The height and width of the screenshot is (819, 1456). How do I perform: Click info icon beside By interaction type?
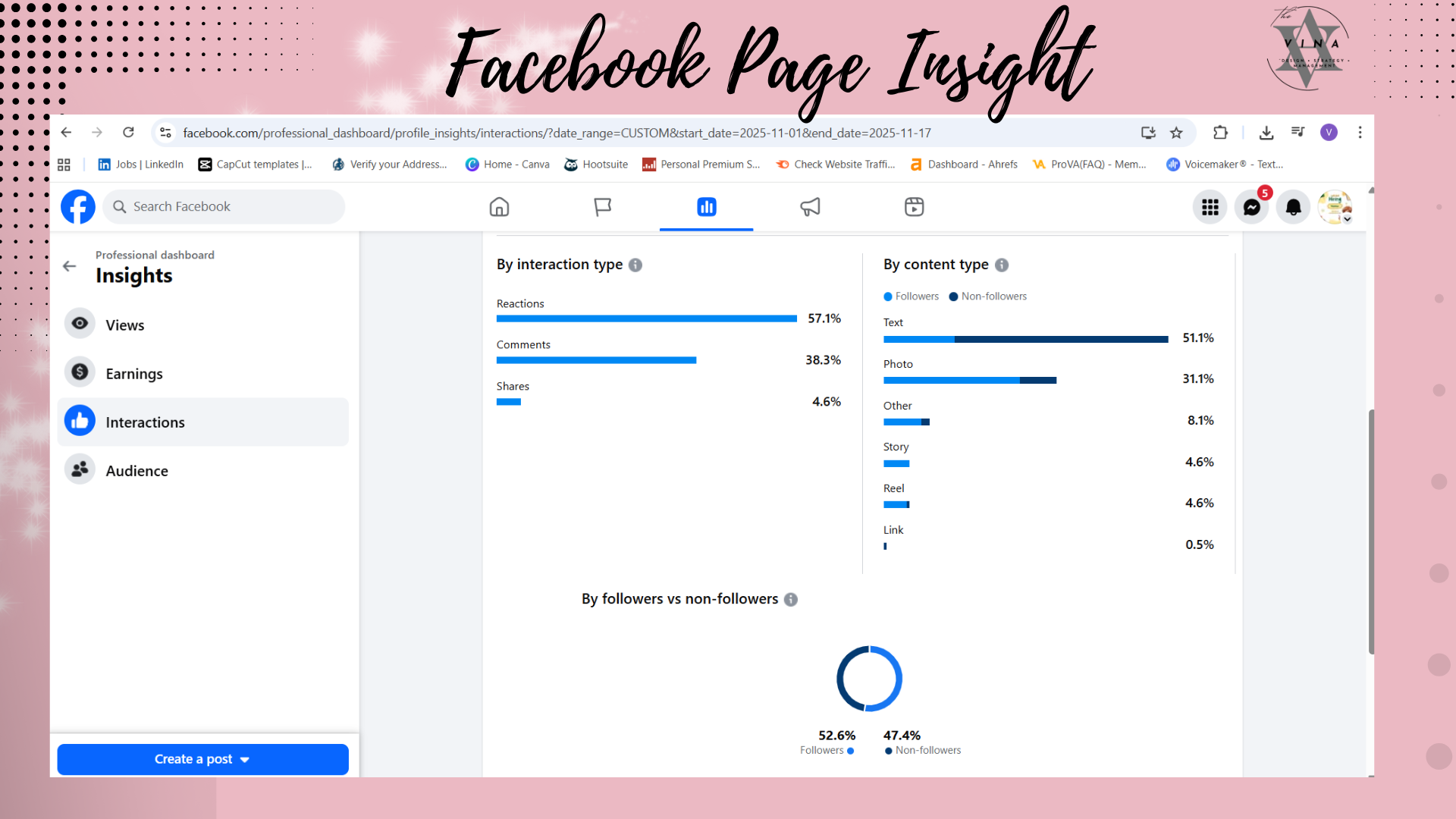click(x=635, y=265)
